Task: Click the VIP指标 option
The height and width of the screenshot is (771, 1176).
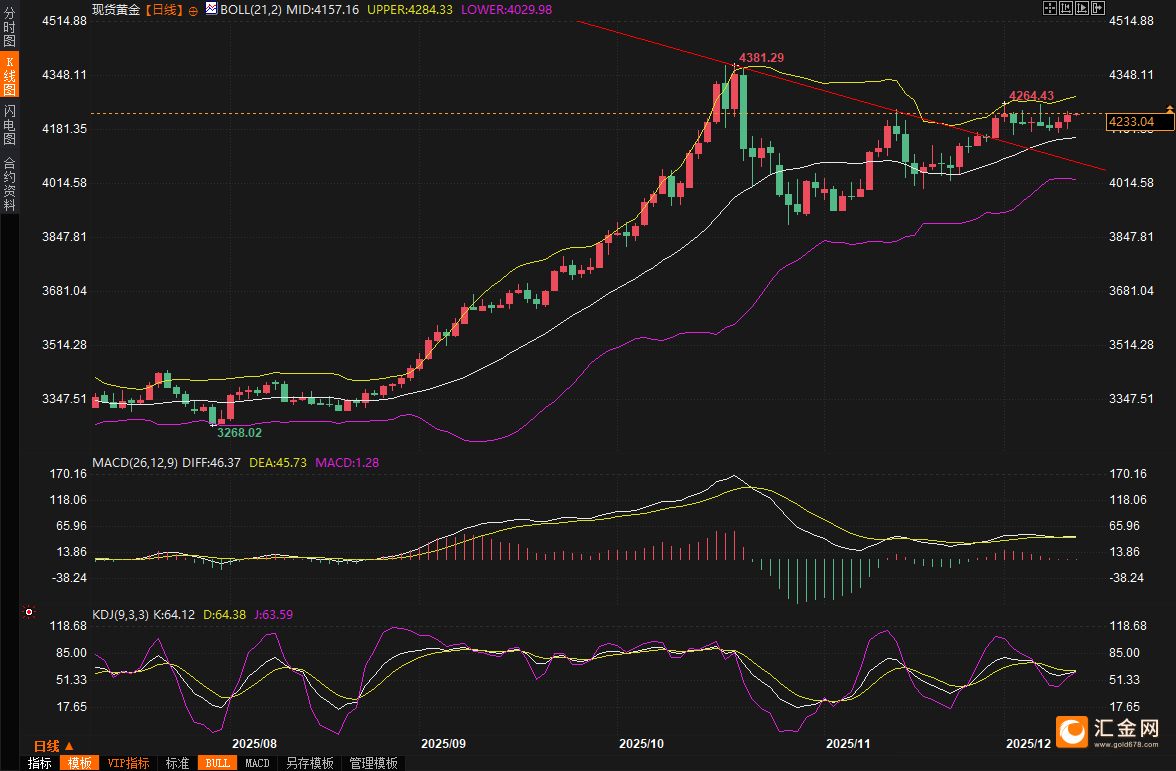Action: [x=129, y=763]
